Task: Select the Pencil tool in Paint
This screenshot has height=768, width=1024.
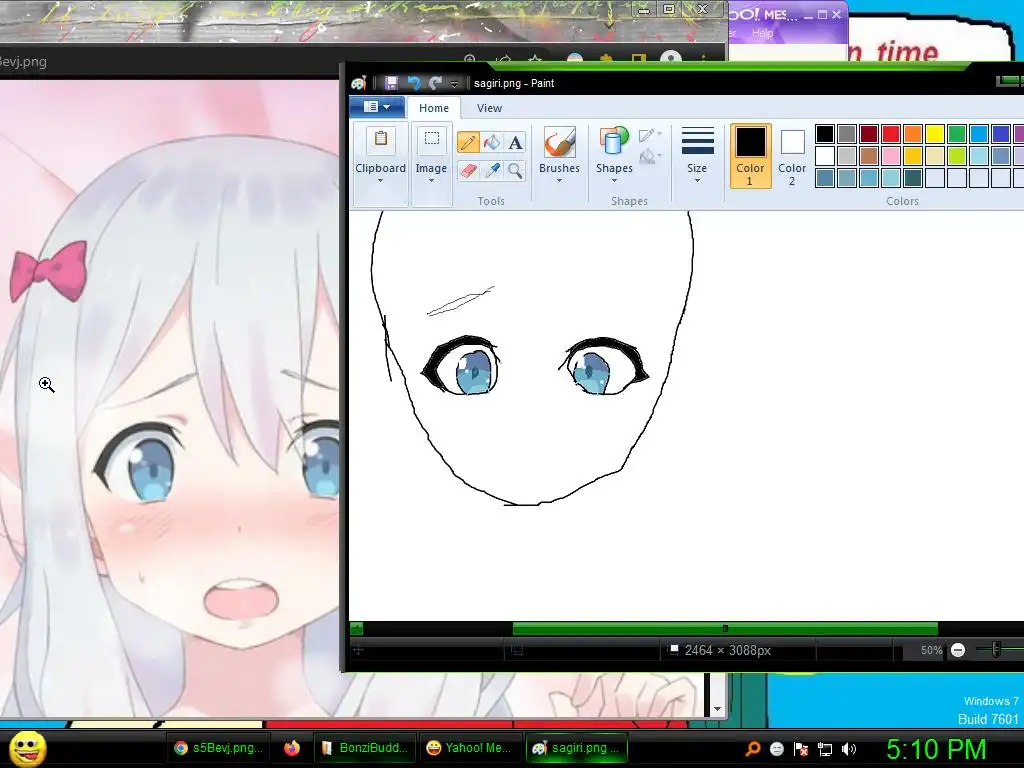Action: click(x=468, y=142)
